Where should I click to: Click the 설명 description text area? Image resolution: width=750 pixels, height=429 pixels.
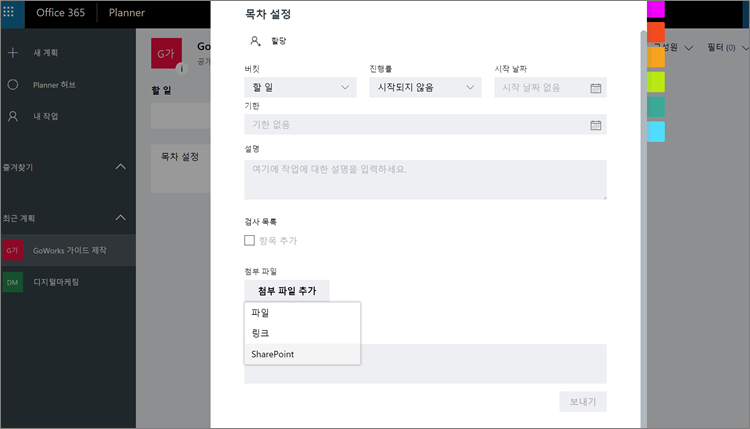425,180
